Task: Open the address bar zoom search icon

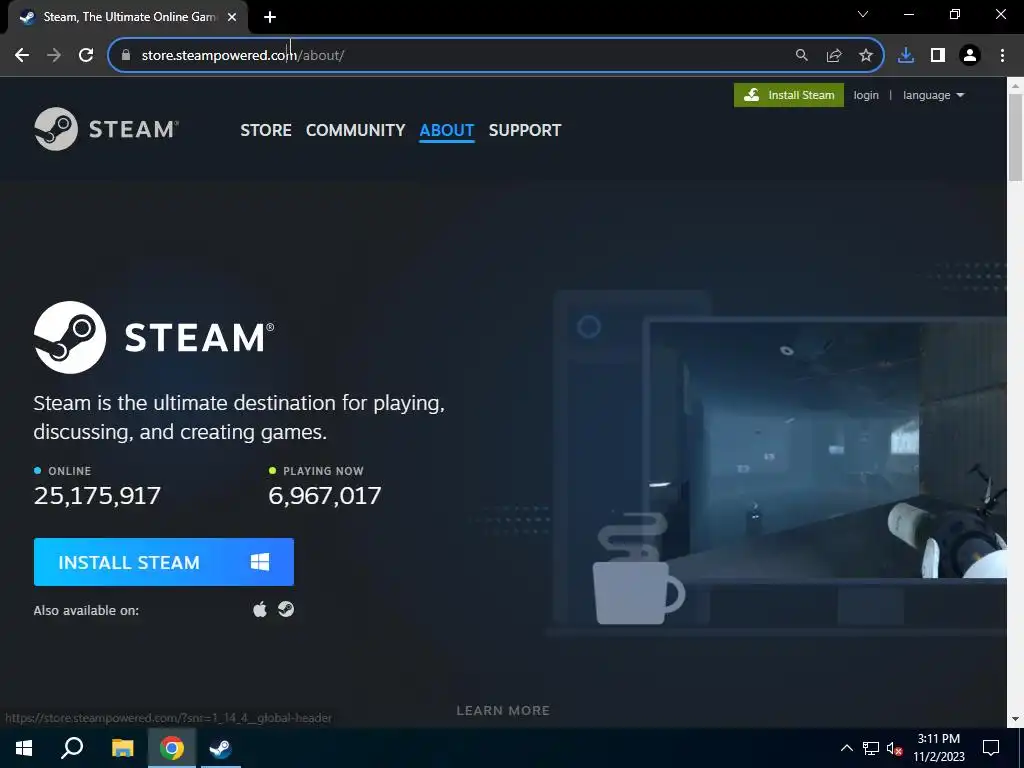Action: tap(802, 56)
